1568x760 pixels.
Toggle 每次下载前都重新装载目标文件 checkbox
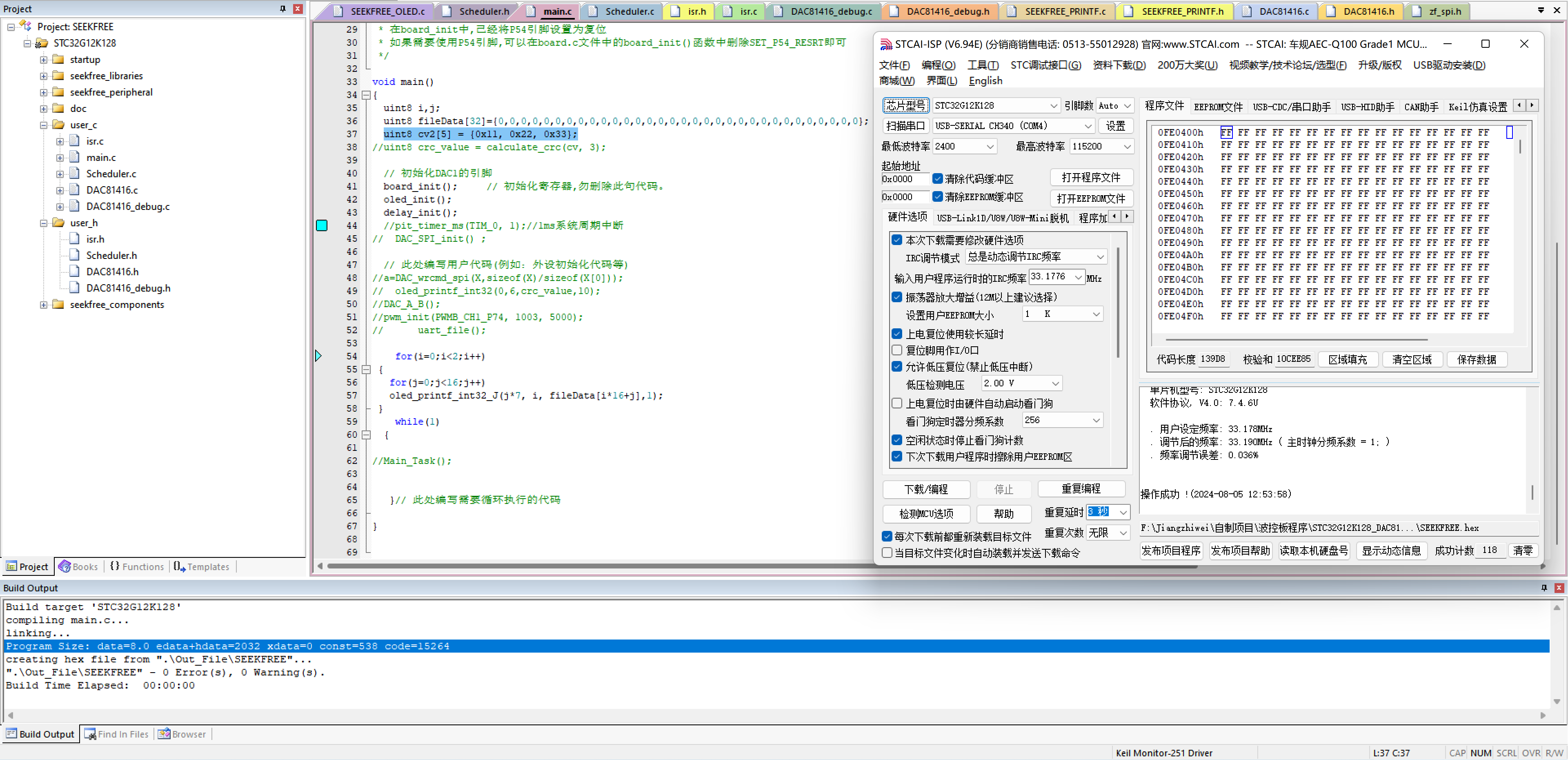[x=887, y=536]
